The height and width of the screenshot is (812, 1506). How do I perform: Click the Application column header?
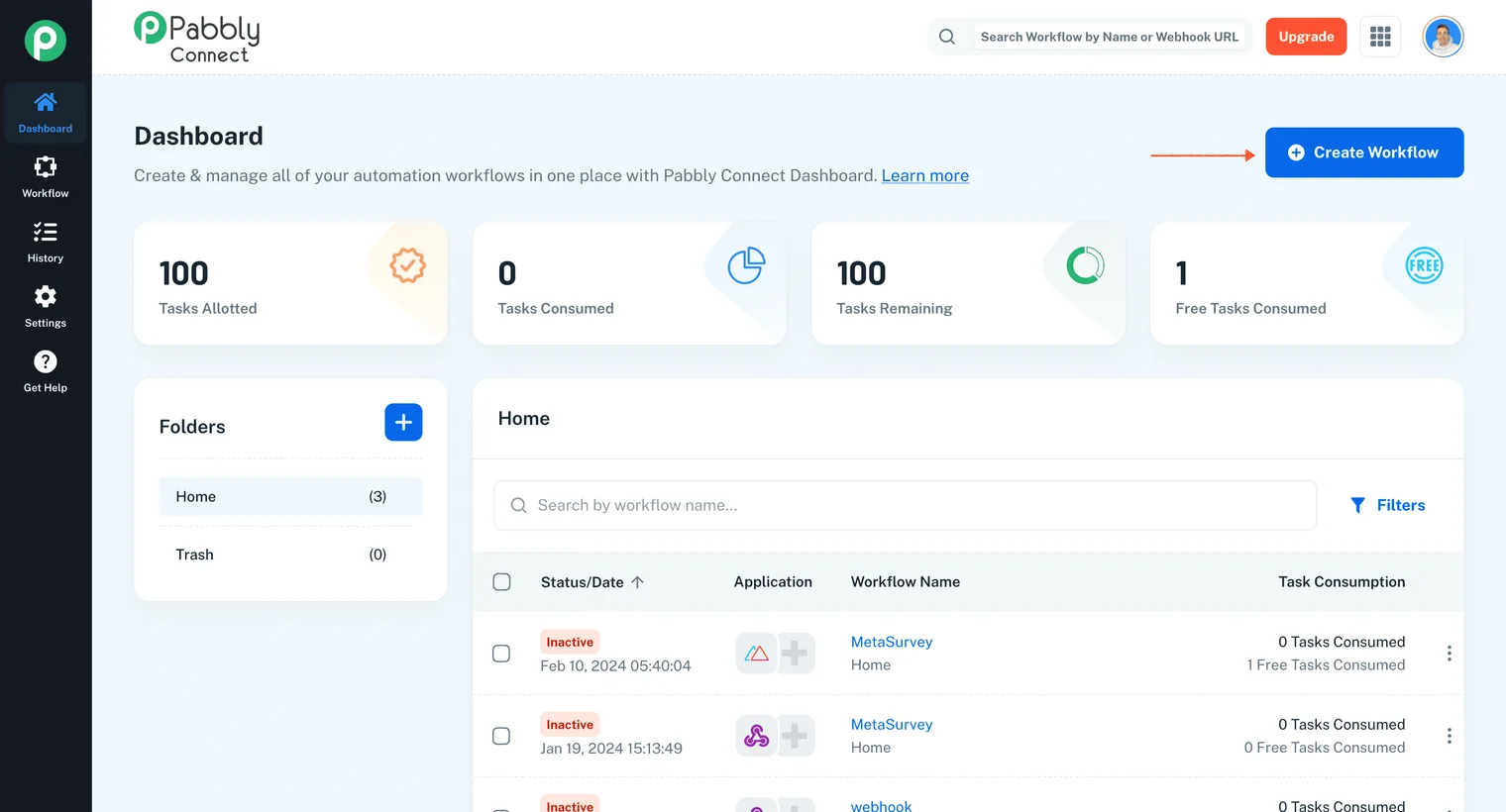click(773, 582)
